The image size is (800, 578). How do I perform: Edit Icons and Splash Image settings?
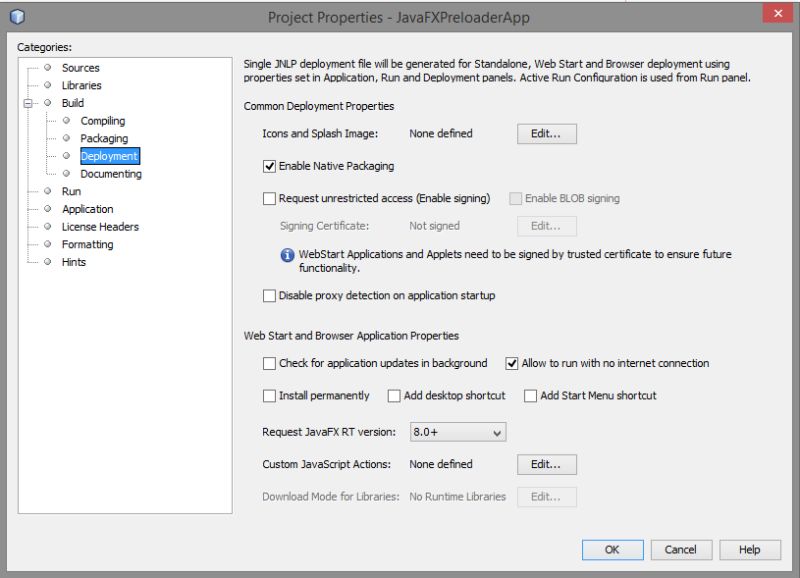(x=545, y=133)
